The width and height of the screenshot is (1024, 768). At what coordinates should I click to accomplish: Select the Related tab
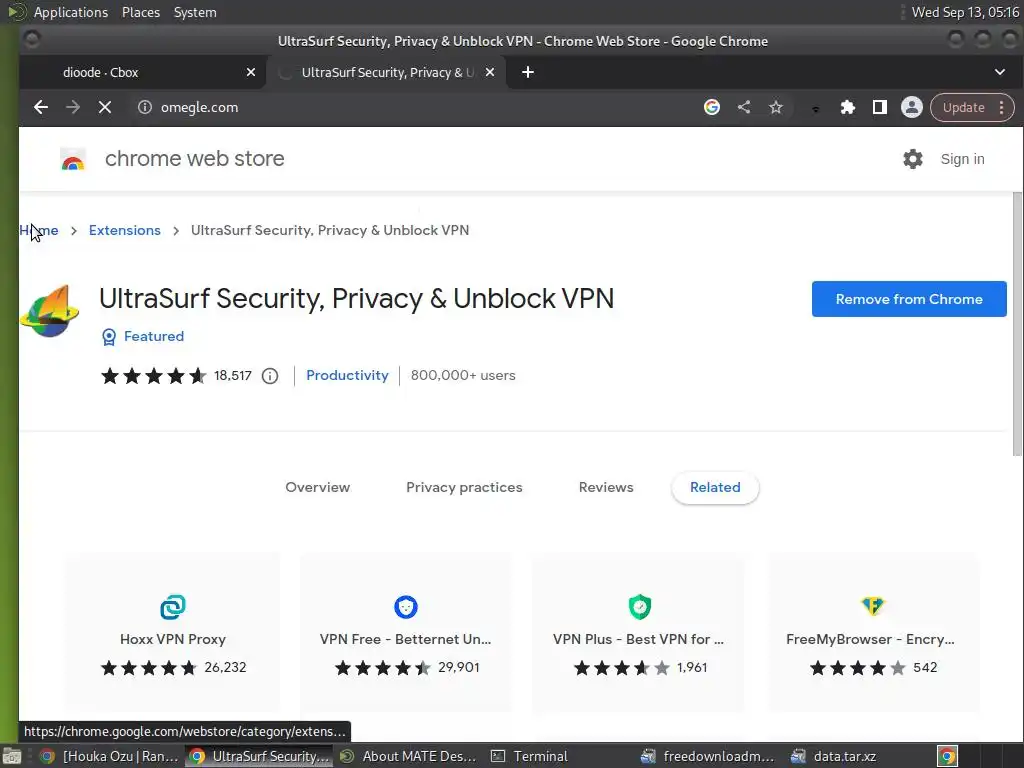click(715, 487)
